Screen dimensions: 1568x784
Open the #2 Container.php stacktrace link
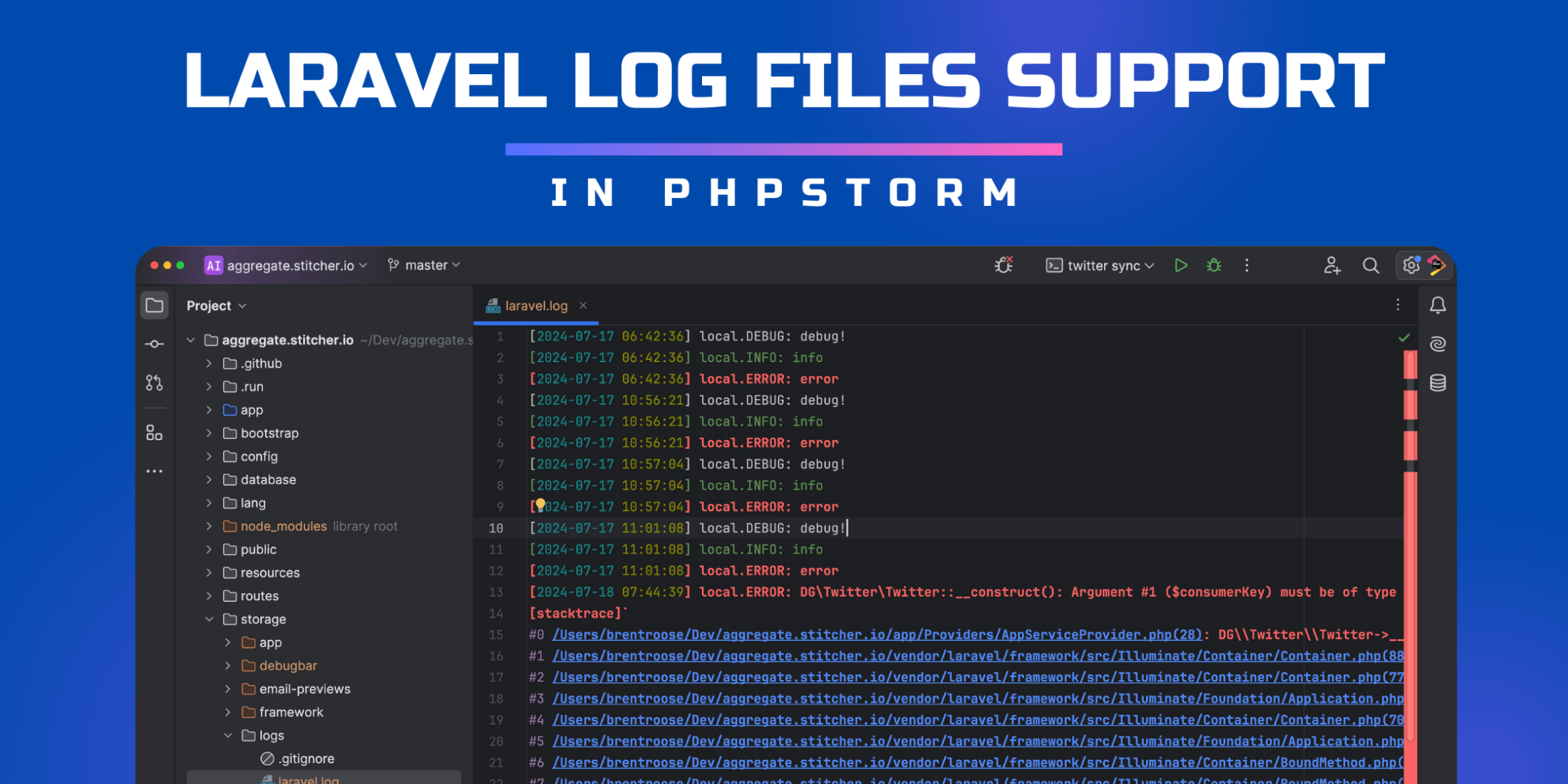978,677
